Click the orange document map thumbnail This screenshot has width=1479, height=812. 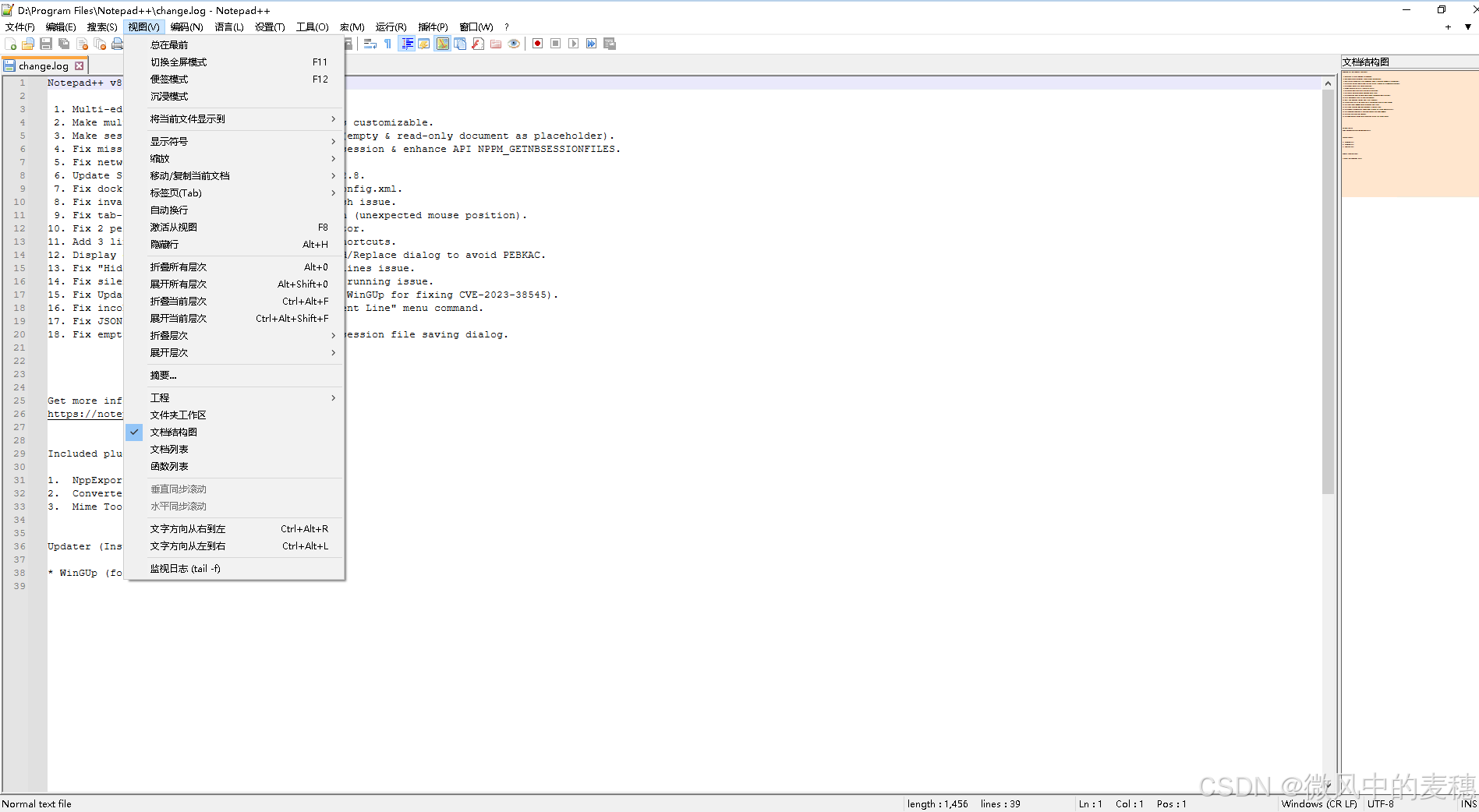coord(1410,133)
